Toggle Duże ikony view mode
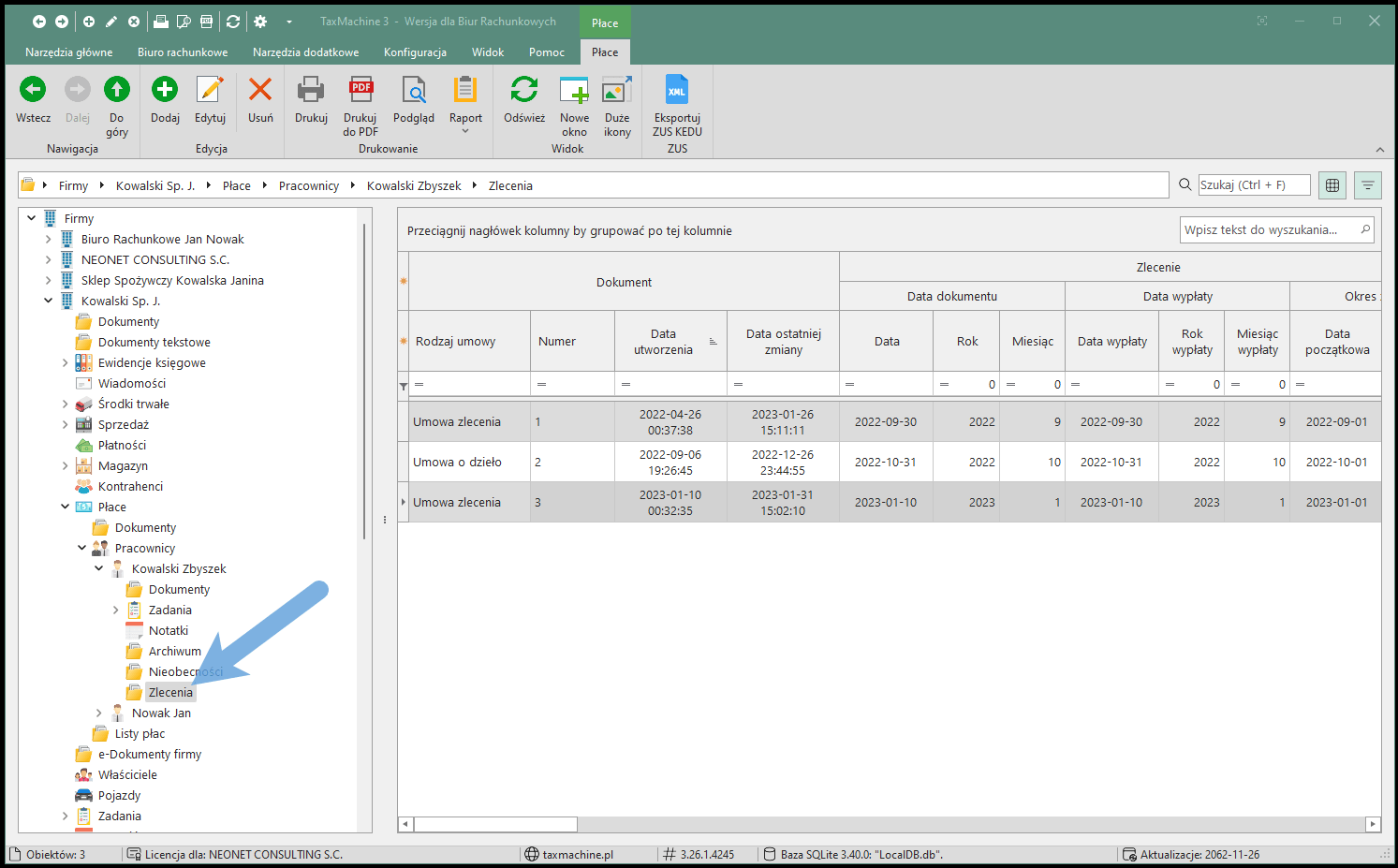 click(x=617, y=90)
